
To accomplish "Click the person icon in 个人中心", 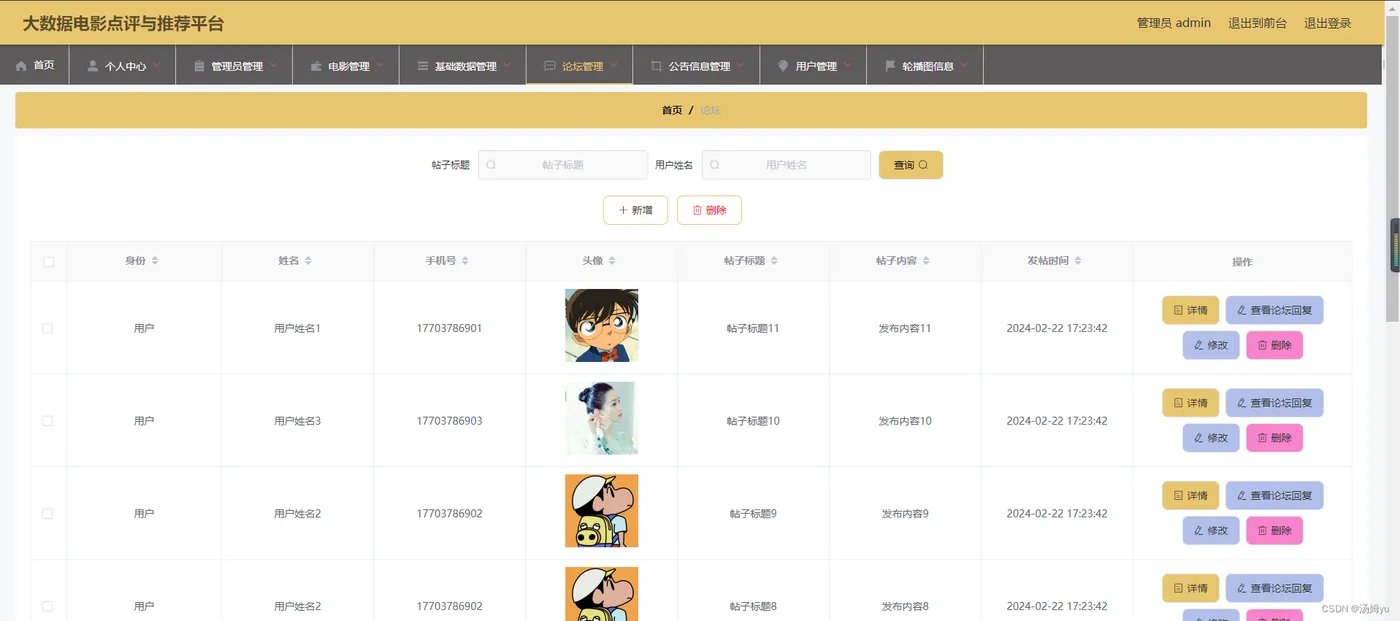I will (93, 66).
